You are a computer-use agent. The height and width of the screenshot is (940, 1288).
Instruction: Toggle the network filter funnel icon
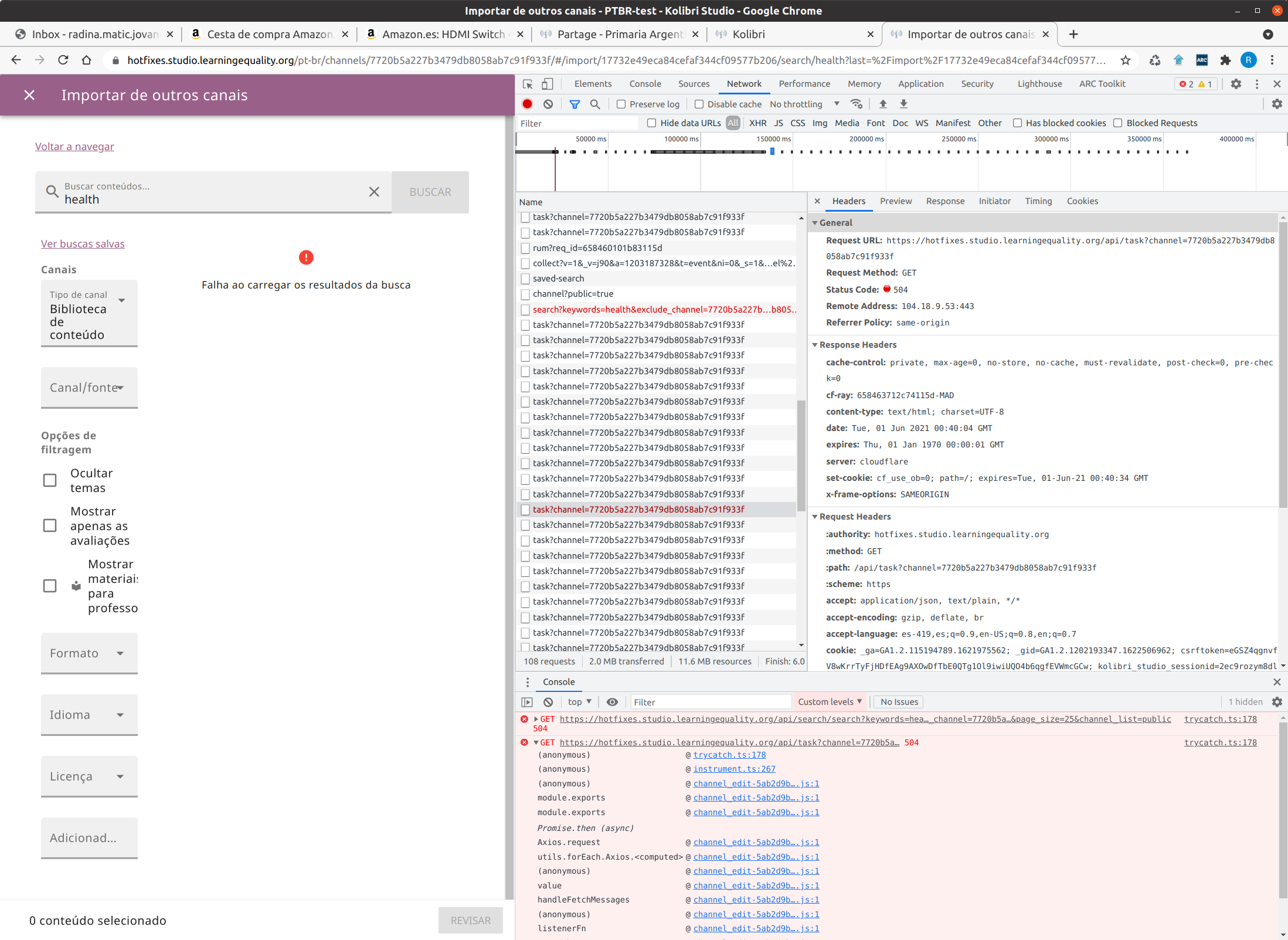[x=575, y=104]
